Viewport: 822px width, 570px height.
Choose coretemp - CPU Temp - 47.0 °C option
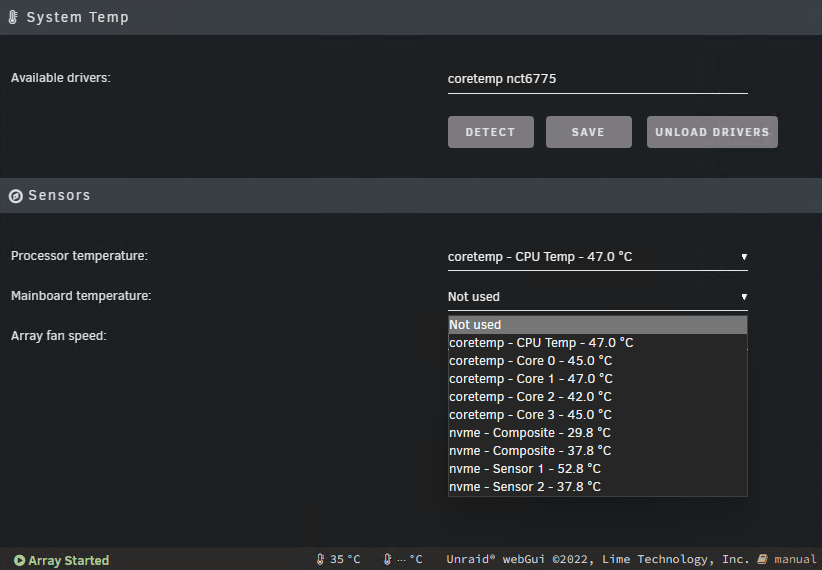click(598, 343)
